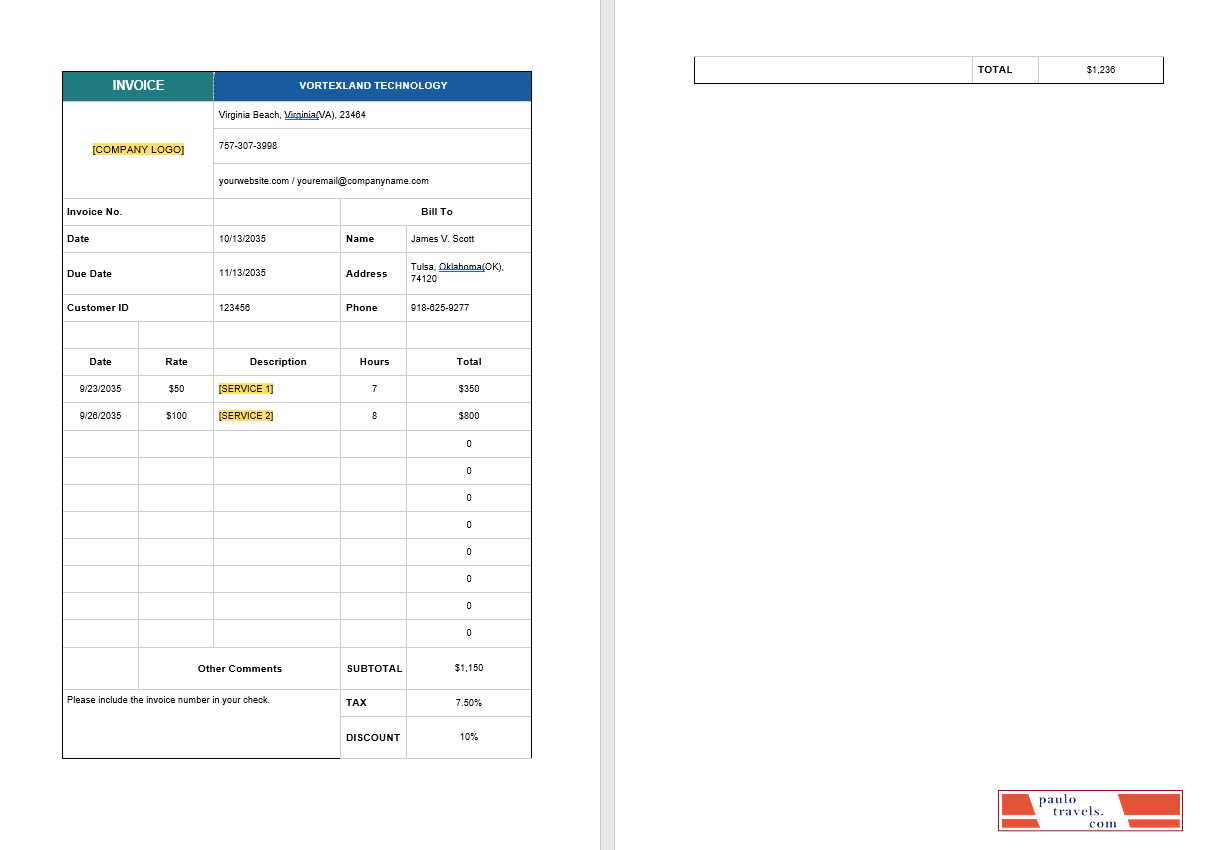The image size is (1220, 850).
Task: Click the invoice number reminder note
Action: [168, 699]
